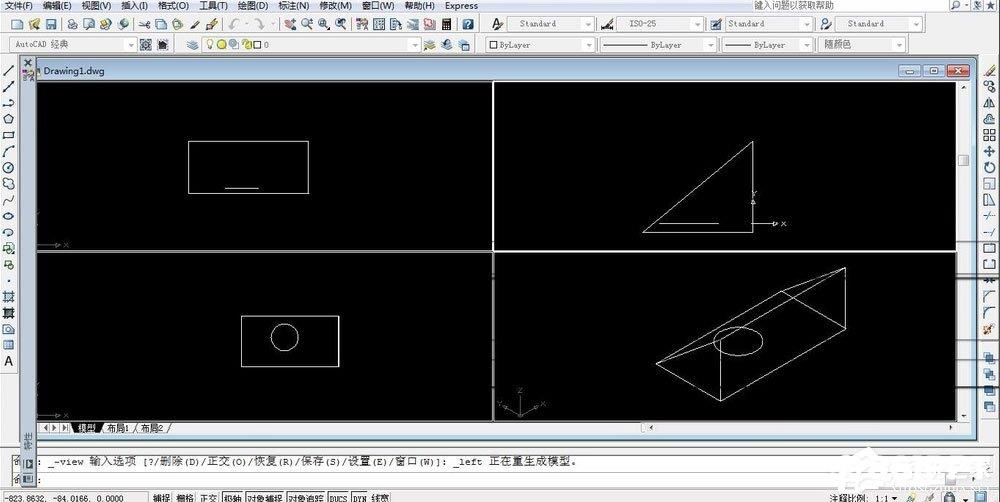This screenshot has height=502, width=1000.
Task: Open the 视图(V) menu
Action: pyautogui.click(x=96, y=6)
